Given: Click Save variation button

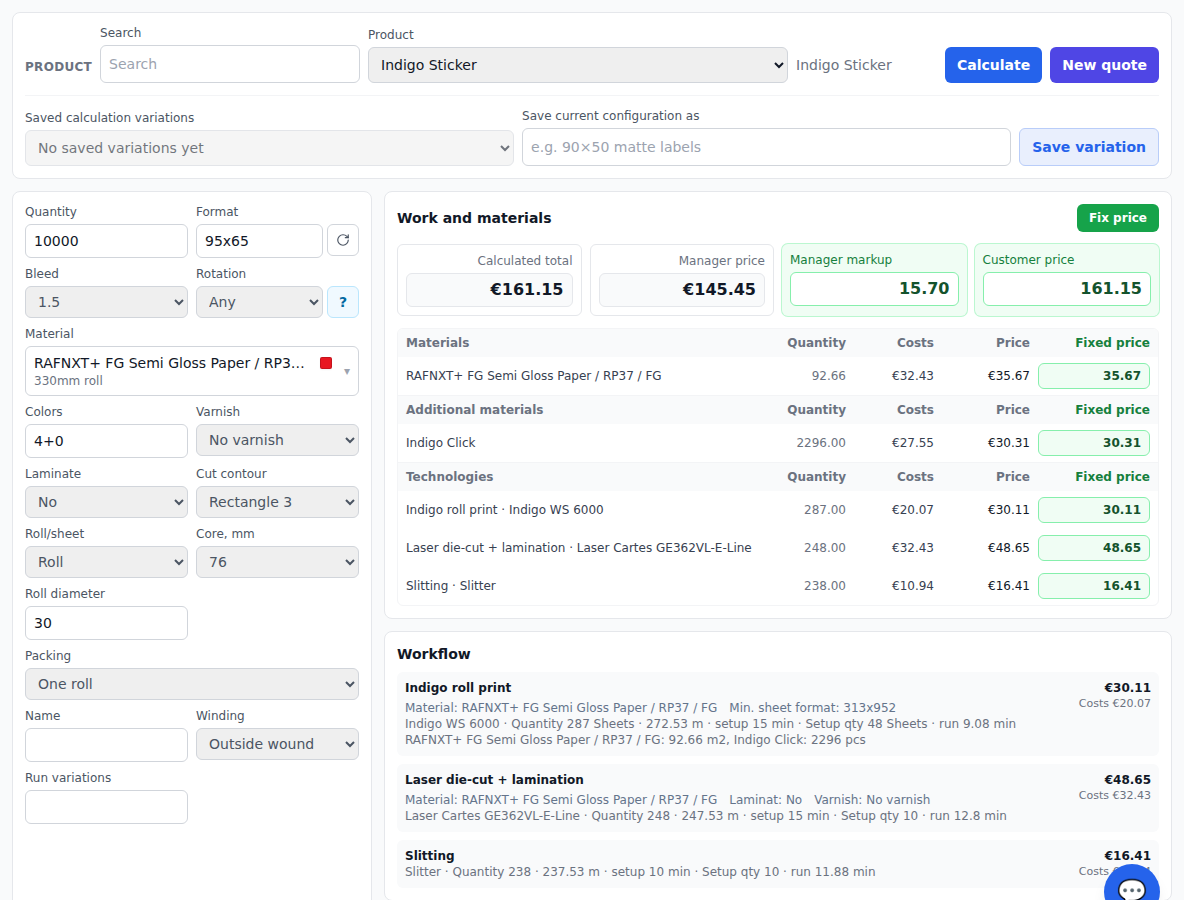Looking at the screenshot, I should pos(1089,147).
